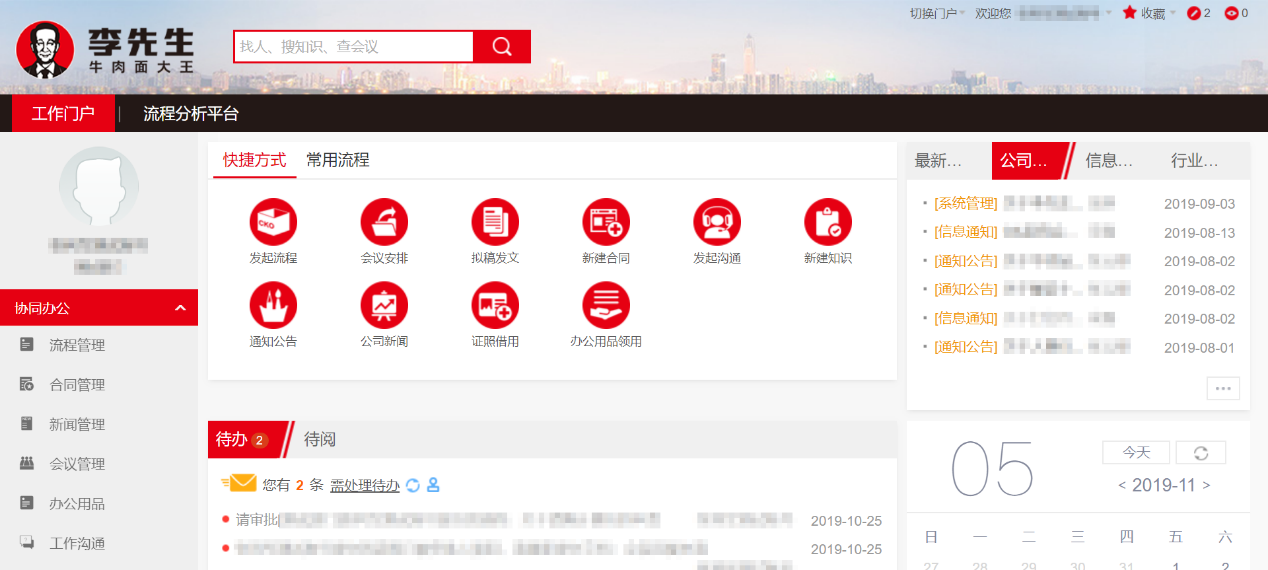
Task: Switch to the 待阅 tab
Action: pyautogui.click(x=320, y=439)
